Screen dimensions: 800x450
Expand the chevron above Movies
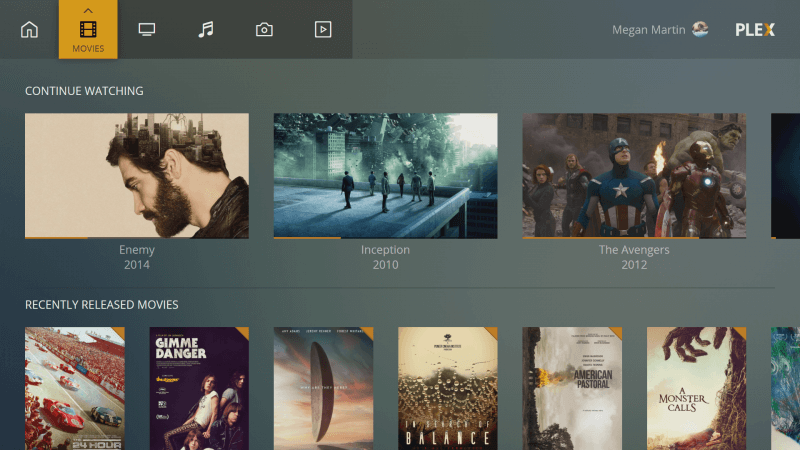click(x=88, y=10)
